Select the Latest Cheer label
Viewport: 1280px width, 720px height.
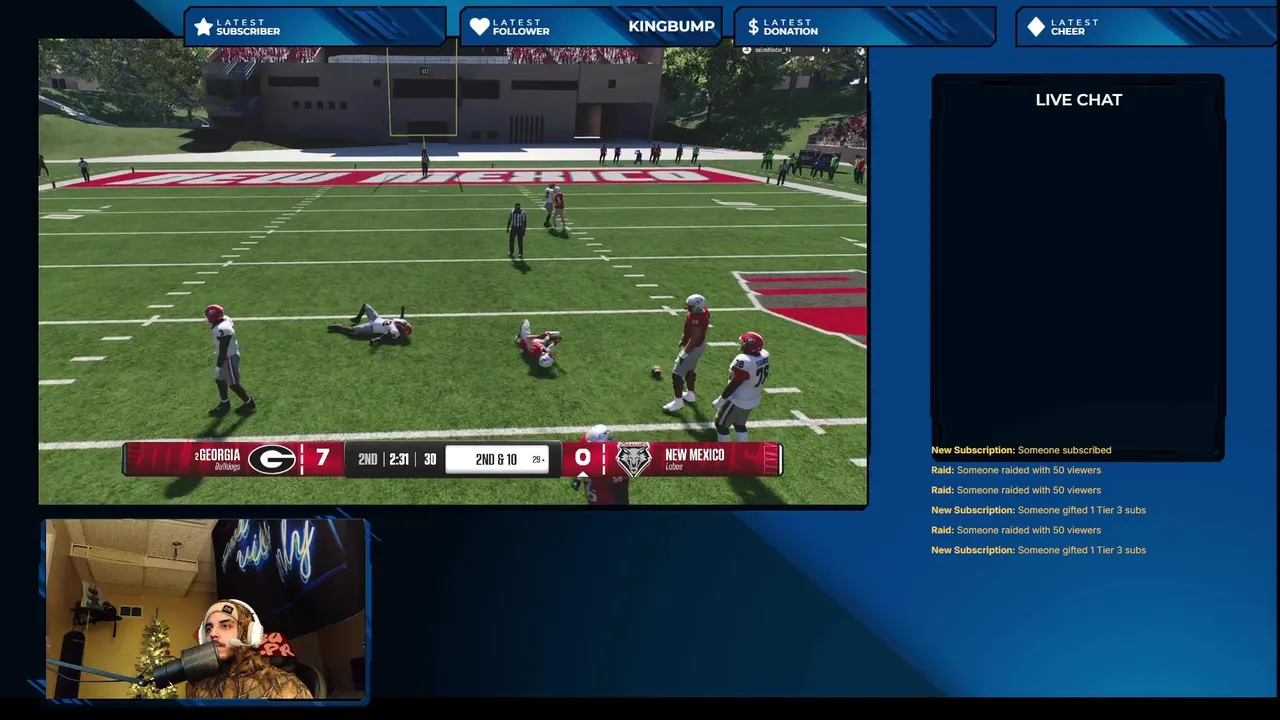(x=1075, y=27)
